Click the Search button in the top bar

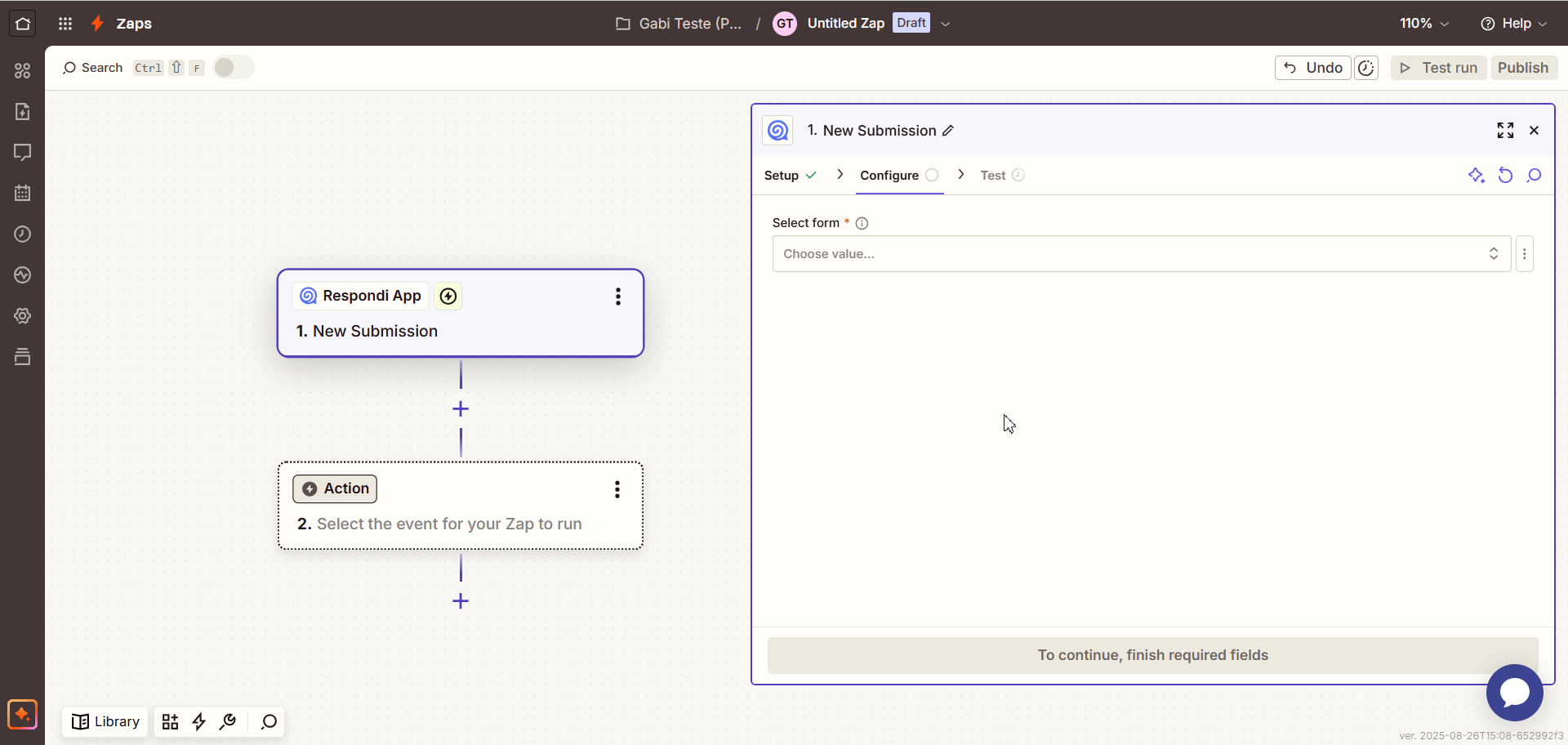(92, 68)
